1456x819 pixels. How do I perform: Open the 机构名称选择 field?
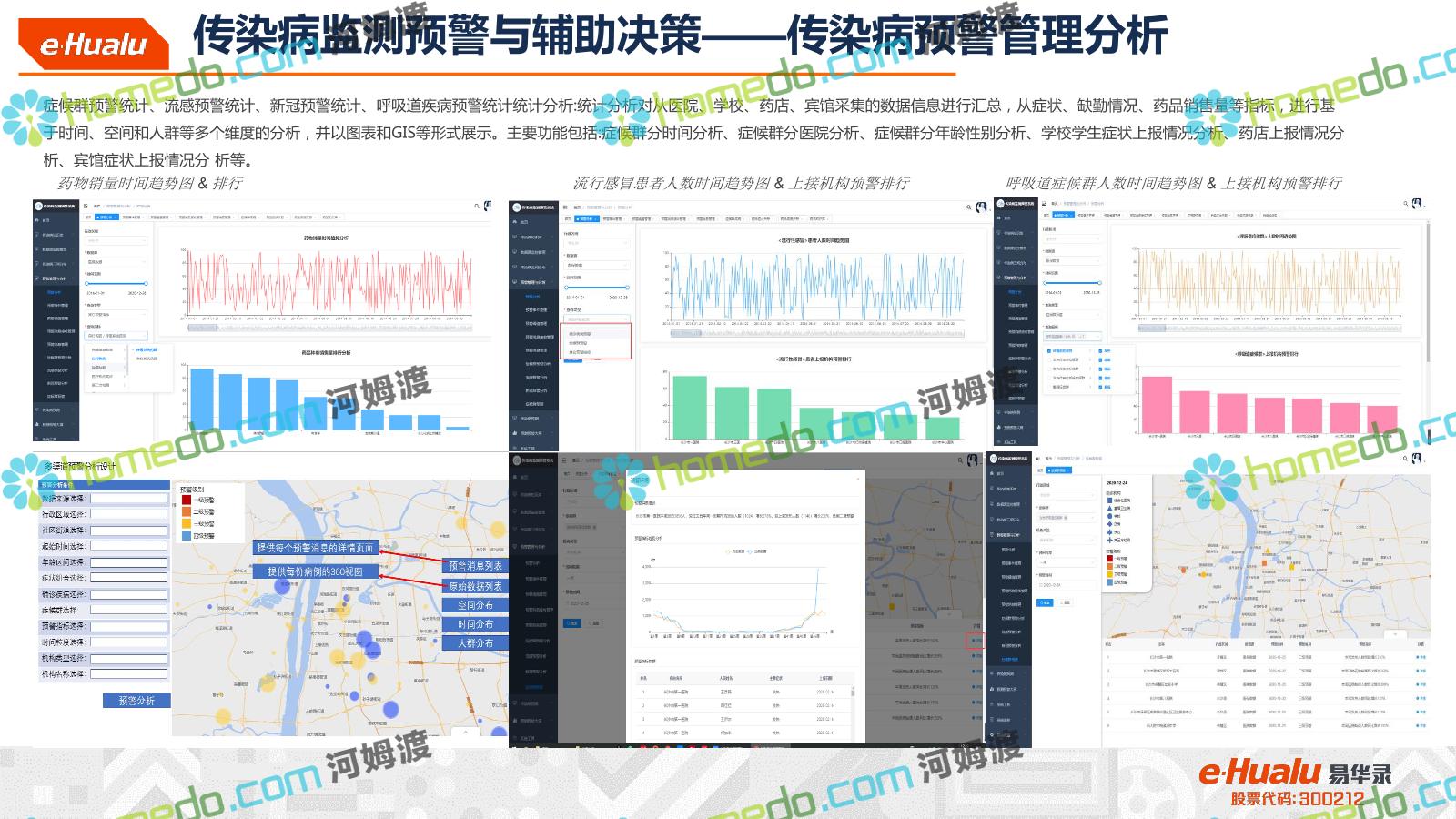click(x=128, y=674)
